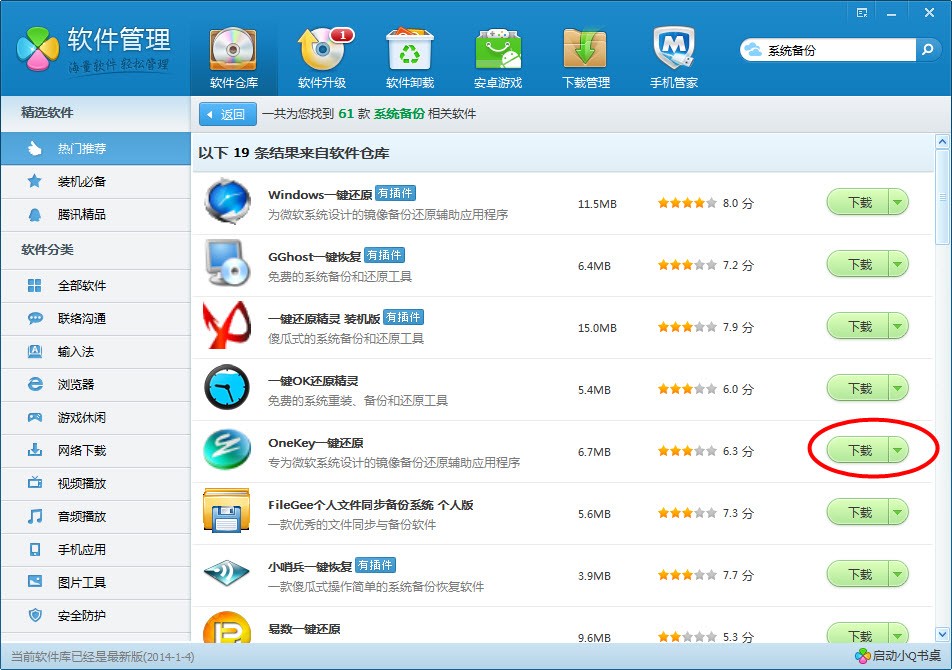Select 装机必备 in sidebar

(96, 181)
